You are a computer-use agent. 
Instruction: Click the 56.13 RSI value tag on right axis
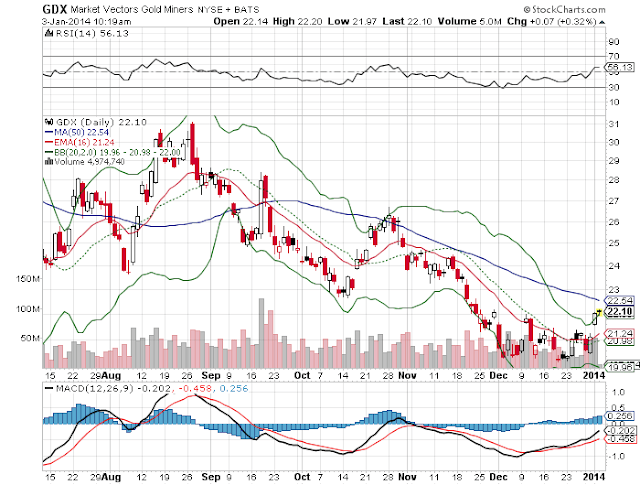click(620, 67)
